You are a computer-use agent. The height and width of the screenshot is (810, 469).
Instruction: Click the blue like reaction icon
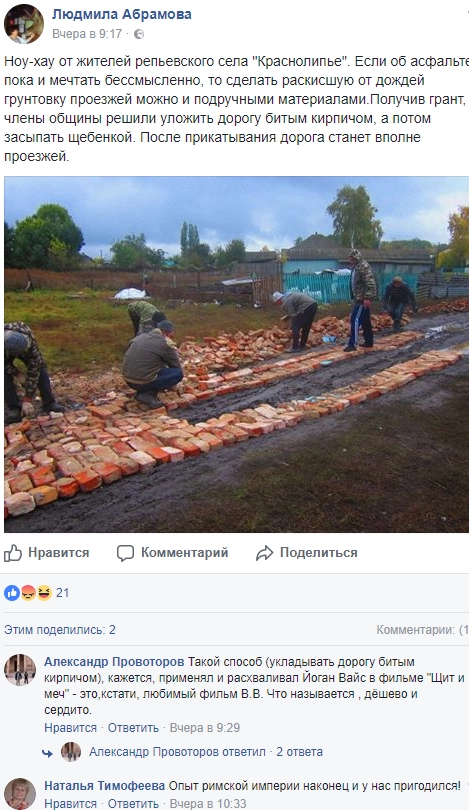tap(12, 593)
